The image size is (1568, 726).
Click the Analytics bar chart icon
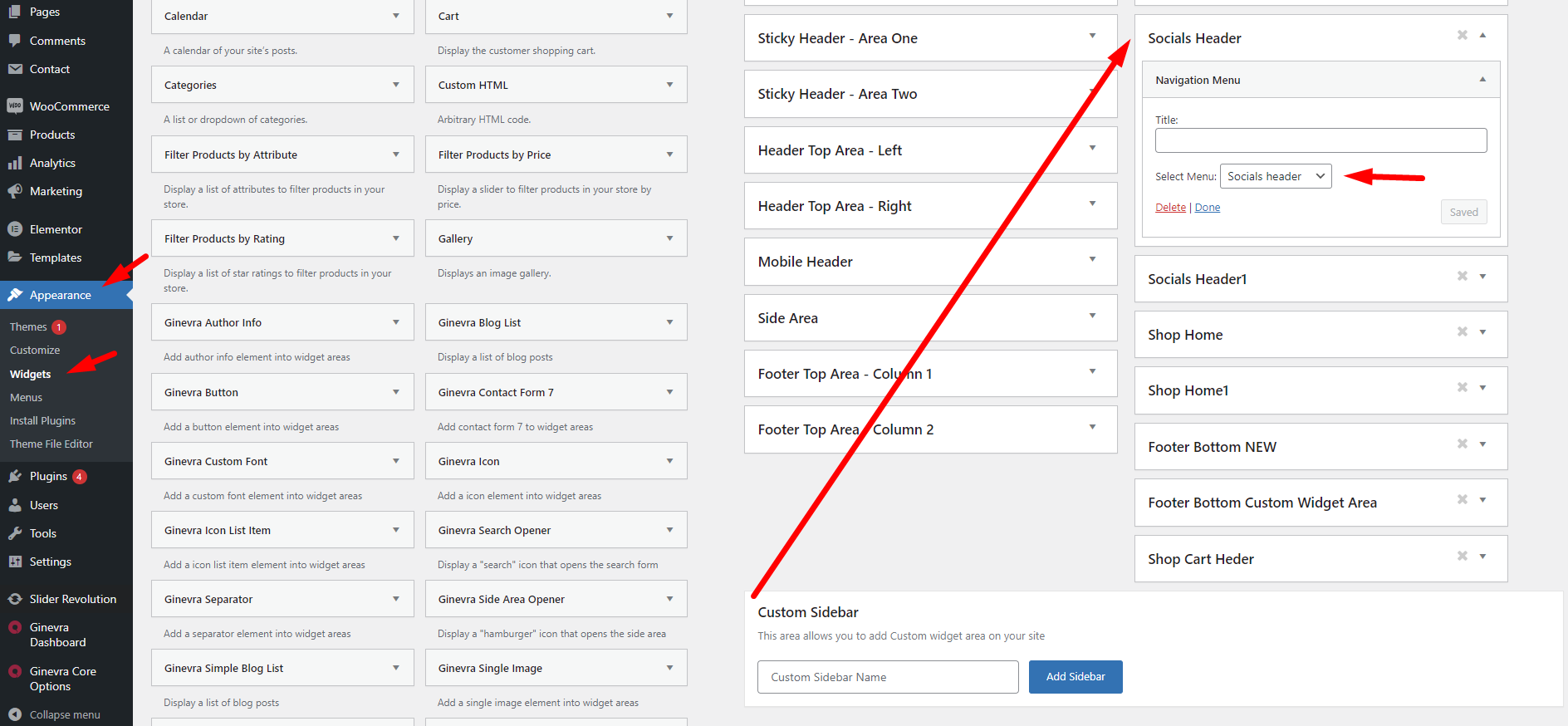pyautogui.click(x=15, y=163)
